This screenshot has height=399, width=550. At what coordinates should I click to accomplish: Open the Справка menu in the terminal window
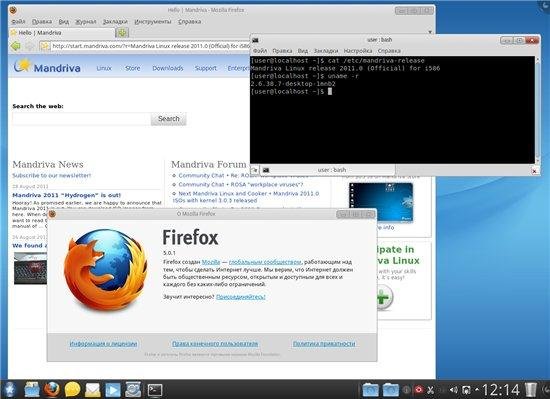[x=389, y=51]
